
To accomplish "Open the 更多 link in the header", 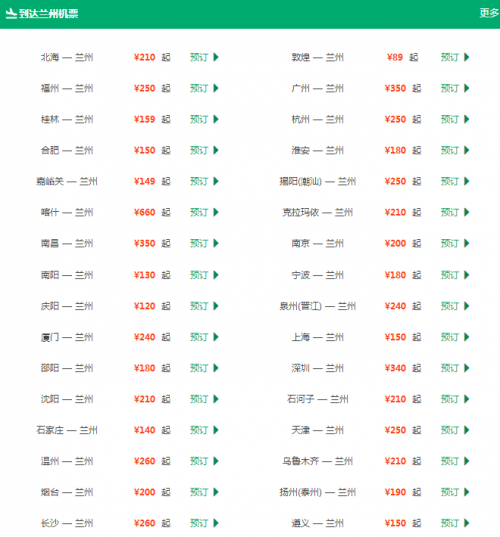I will (489, 13).
